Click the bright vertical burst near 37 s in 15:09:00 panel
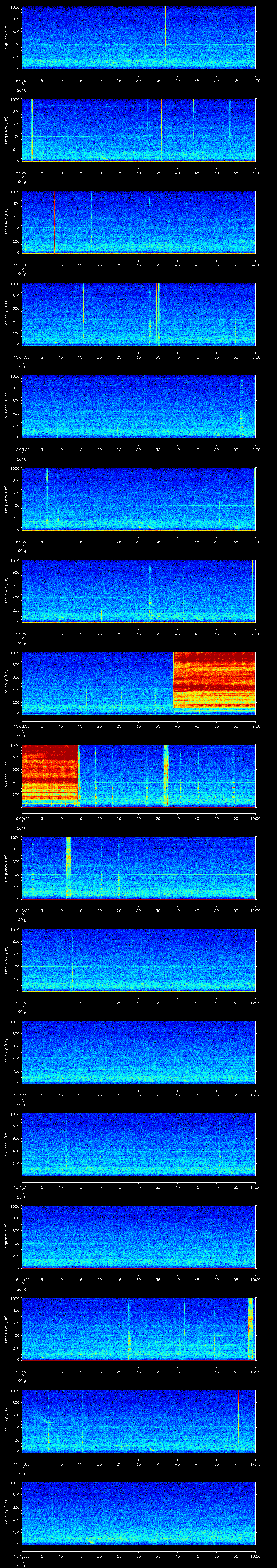The width and height of the screenshot is (277, 1568). tap(166, 775)
